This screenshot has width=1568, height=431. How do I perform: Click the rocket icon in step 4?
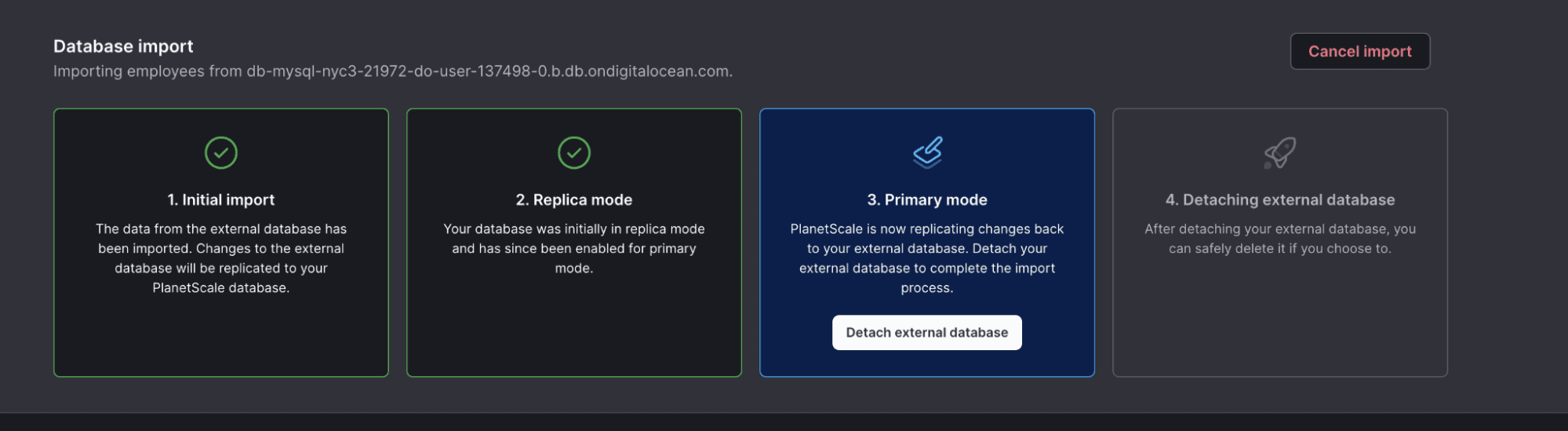coord(1280,152)
